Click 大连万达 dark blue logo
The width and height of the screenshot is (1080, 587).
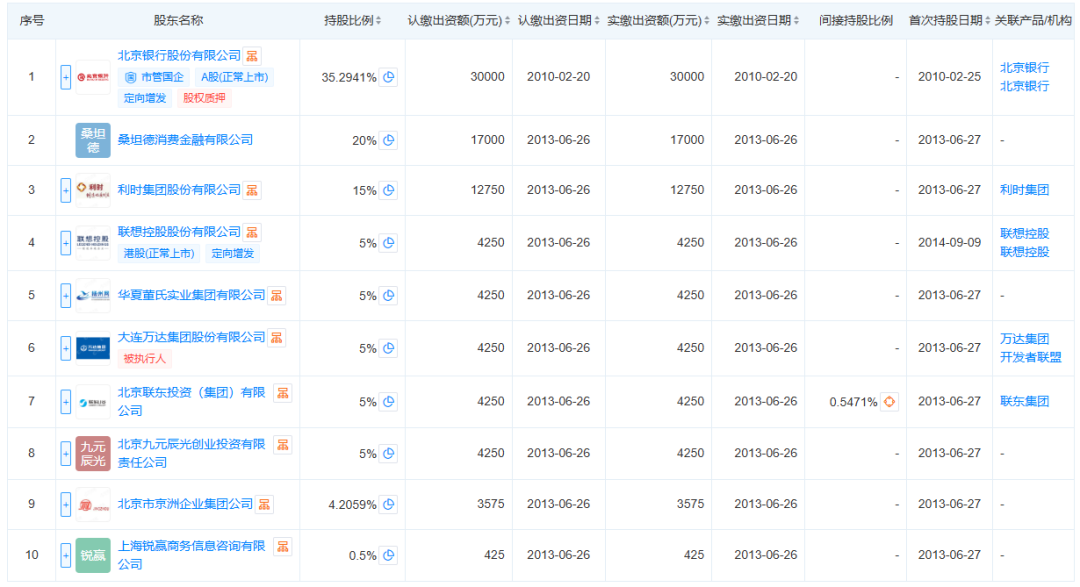point(93,349)
